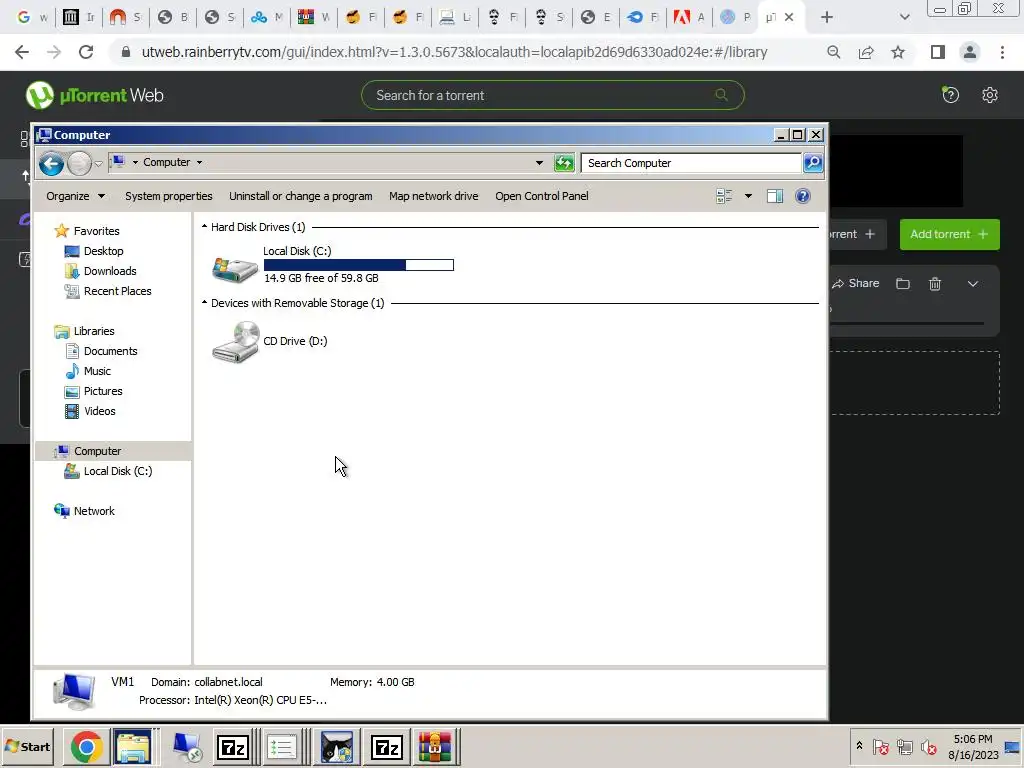Switch to the Adobe tab in Chrome
This screenshot has height=768, width=1024.
[689, 17]
